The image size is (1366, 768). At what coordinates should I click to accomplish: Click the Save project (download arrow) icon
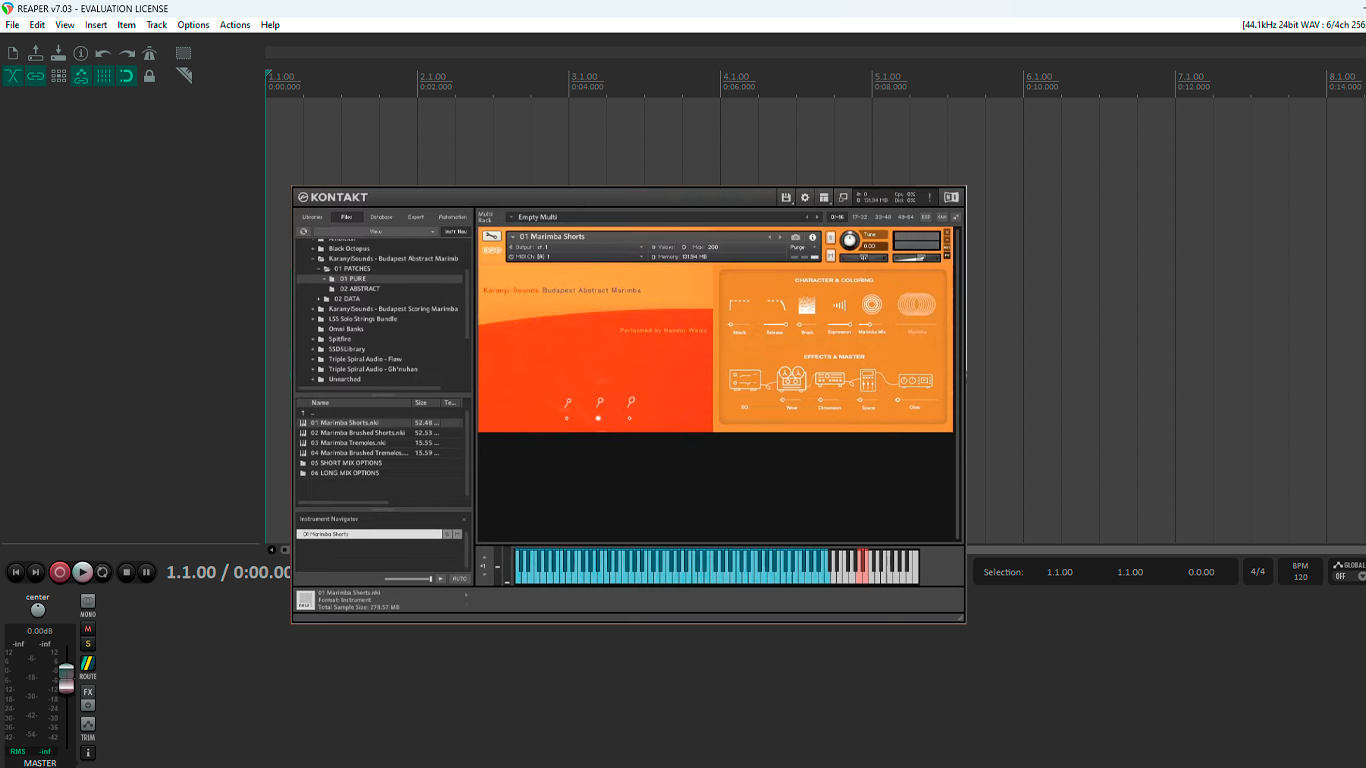pos(58,53)
